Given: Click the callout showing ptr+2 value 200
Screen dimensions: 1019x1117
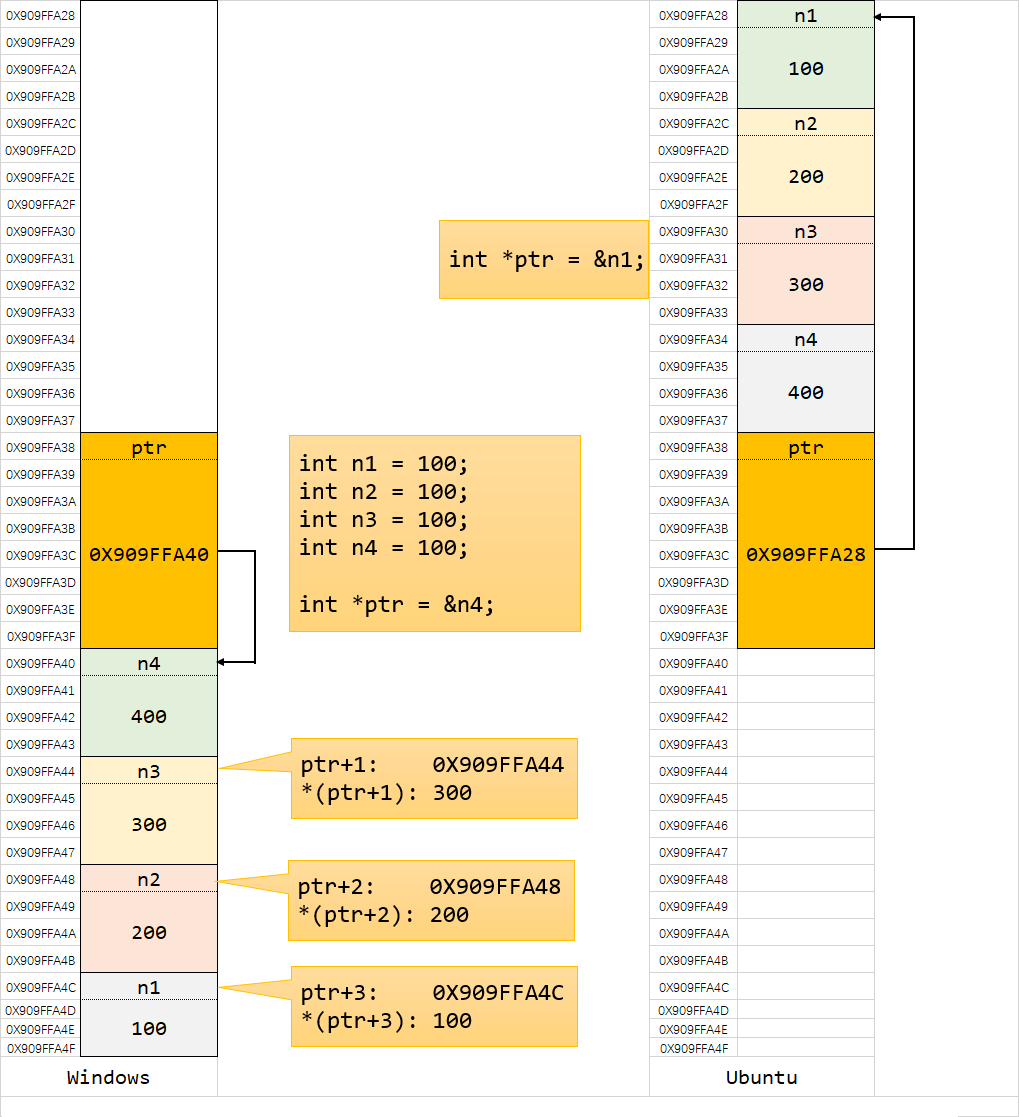Looking at the screenshot, I should (x=431, y=900).
